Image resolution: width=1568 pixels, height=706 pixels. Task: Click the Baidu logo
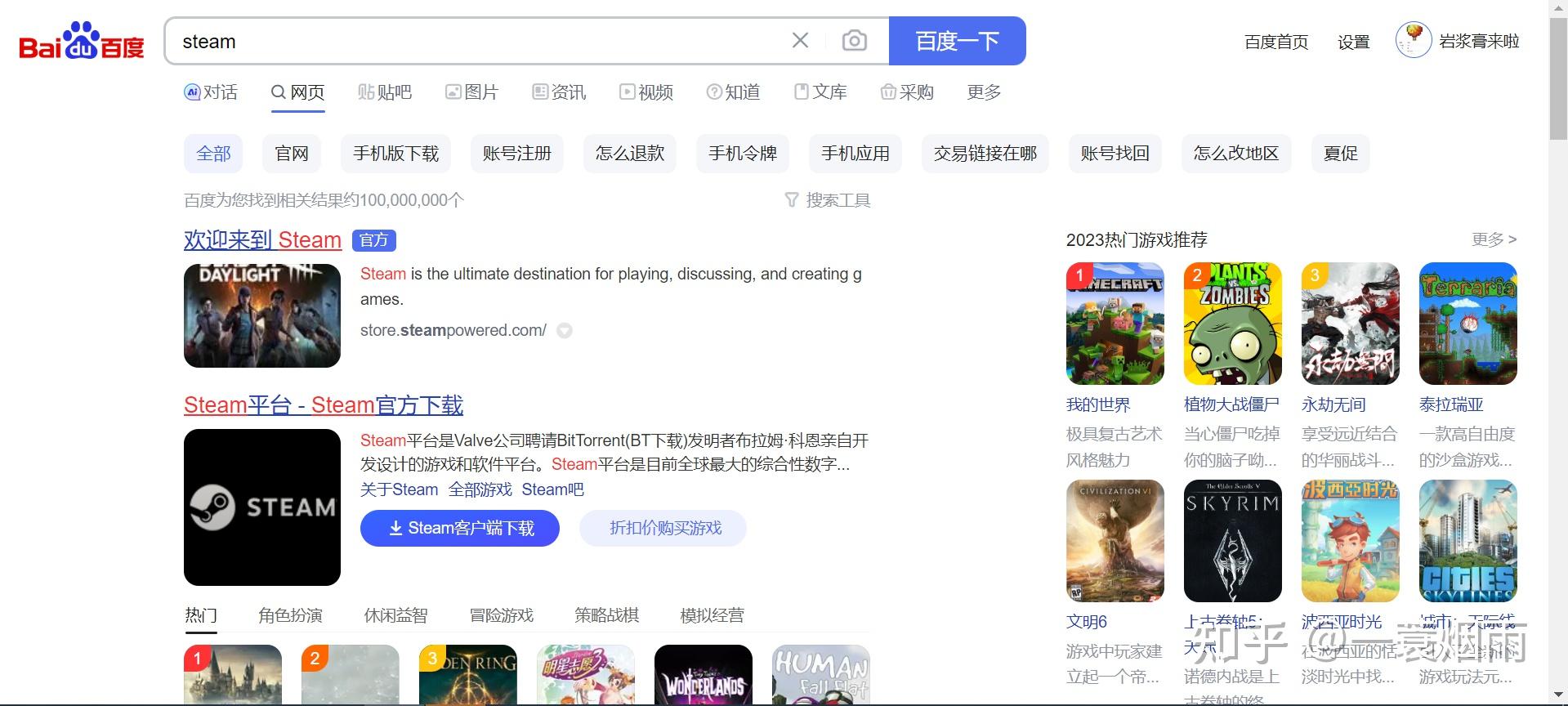pyautogui.click(x=81, y=41)
